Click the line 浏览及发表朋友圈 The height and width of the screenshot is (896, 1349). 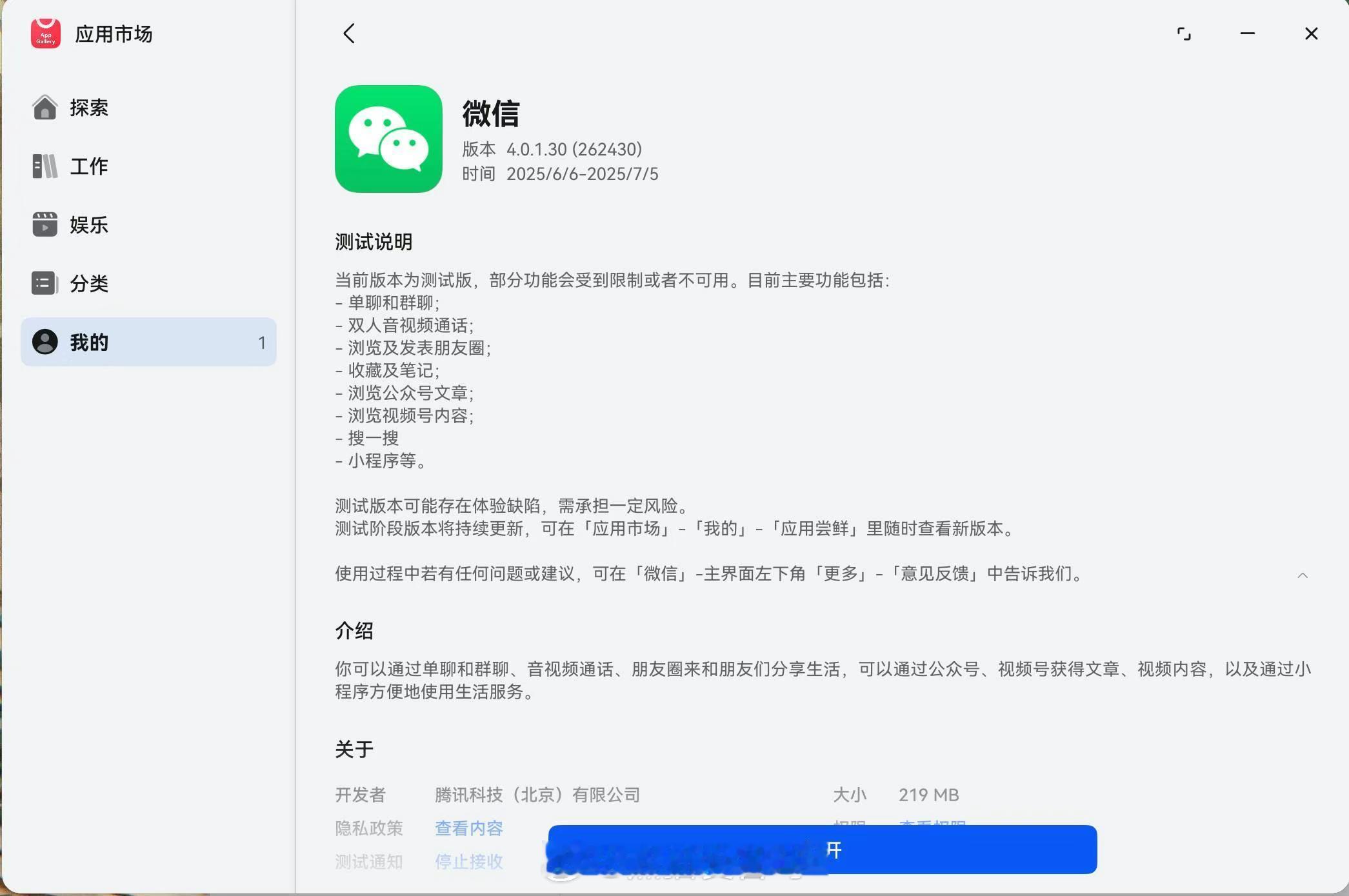tap(414, 348)
